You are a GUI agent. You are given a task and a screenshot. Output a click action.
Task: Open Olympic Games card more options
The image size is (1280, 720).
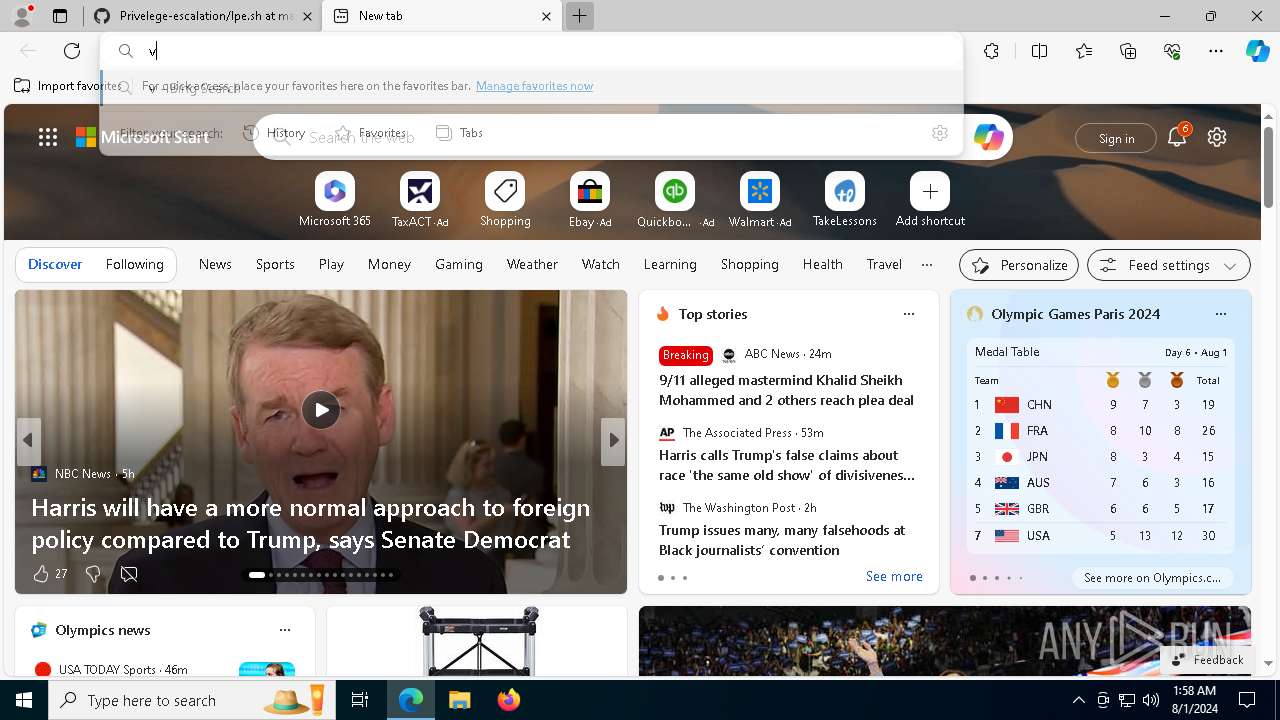pos(1220,314)
